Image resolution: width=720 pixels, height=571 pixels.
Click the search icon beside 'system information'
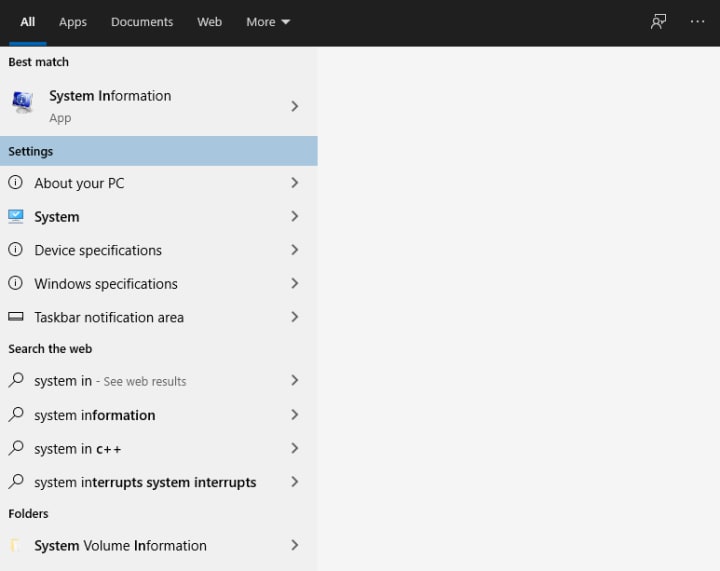pyautogui.click(x=16, y=414)
